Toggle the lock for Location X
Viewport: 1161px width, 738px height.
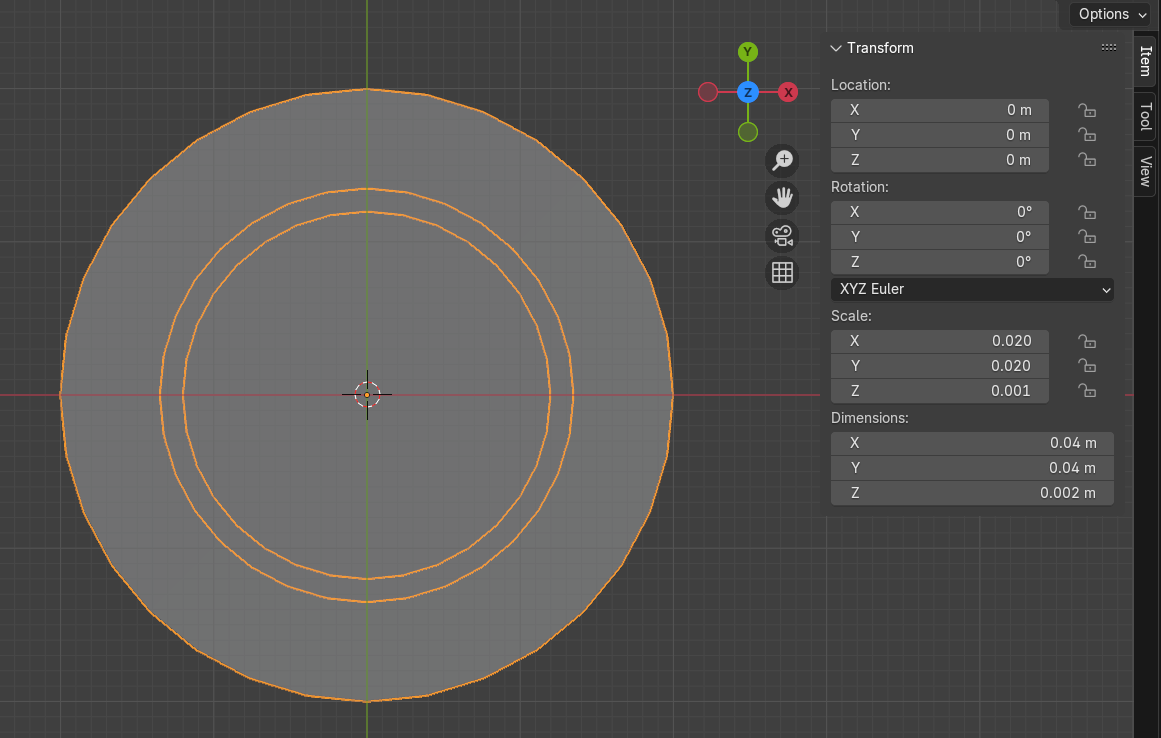pos(1086,110)
